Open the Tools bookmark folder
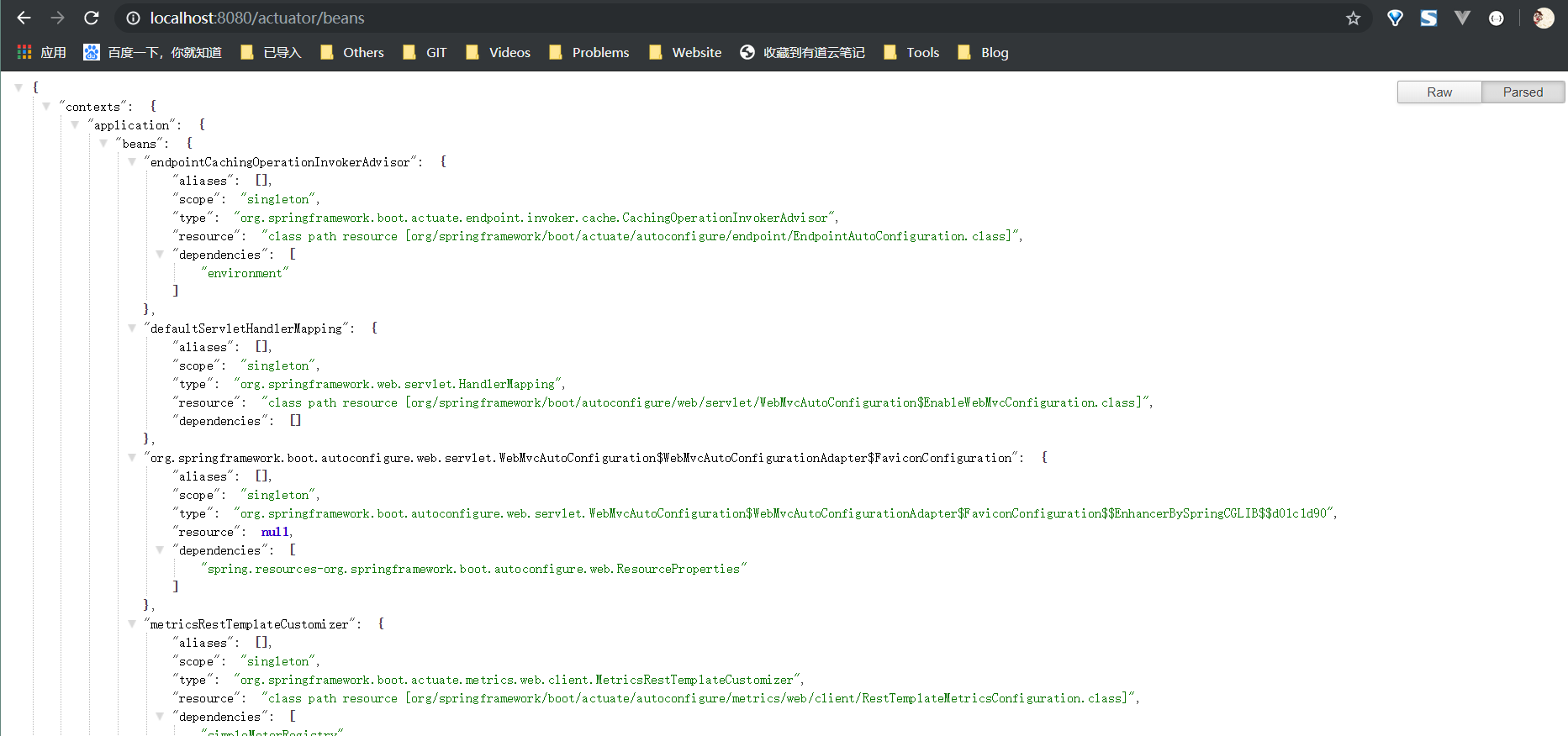 click(x=911, y=52)
